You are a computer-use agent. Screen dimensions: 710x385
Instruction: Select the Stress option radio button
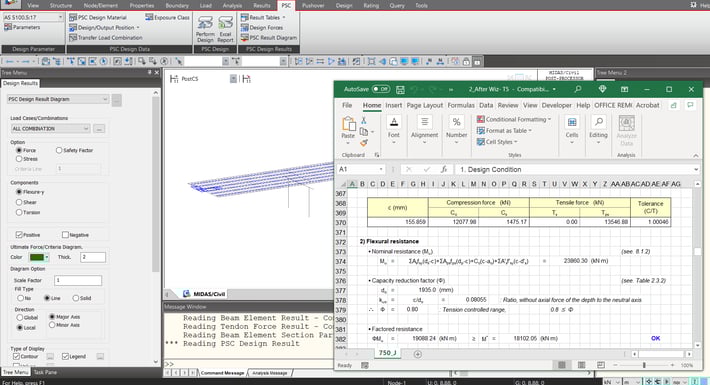(x=19, y=159)
